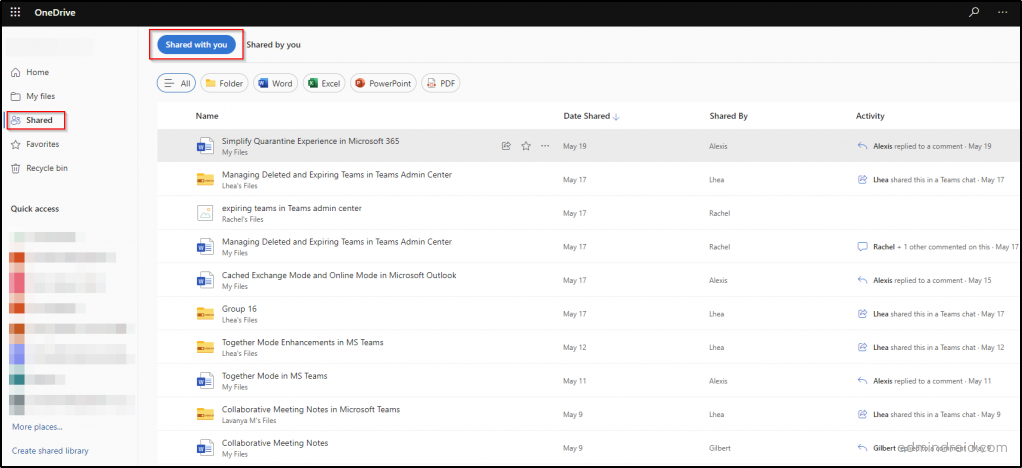The width and height of the screenshot is (1022, 468).
Task: Select the All filter chip
Action: point(177,83)
